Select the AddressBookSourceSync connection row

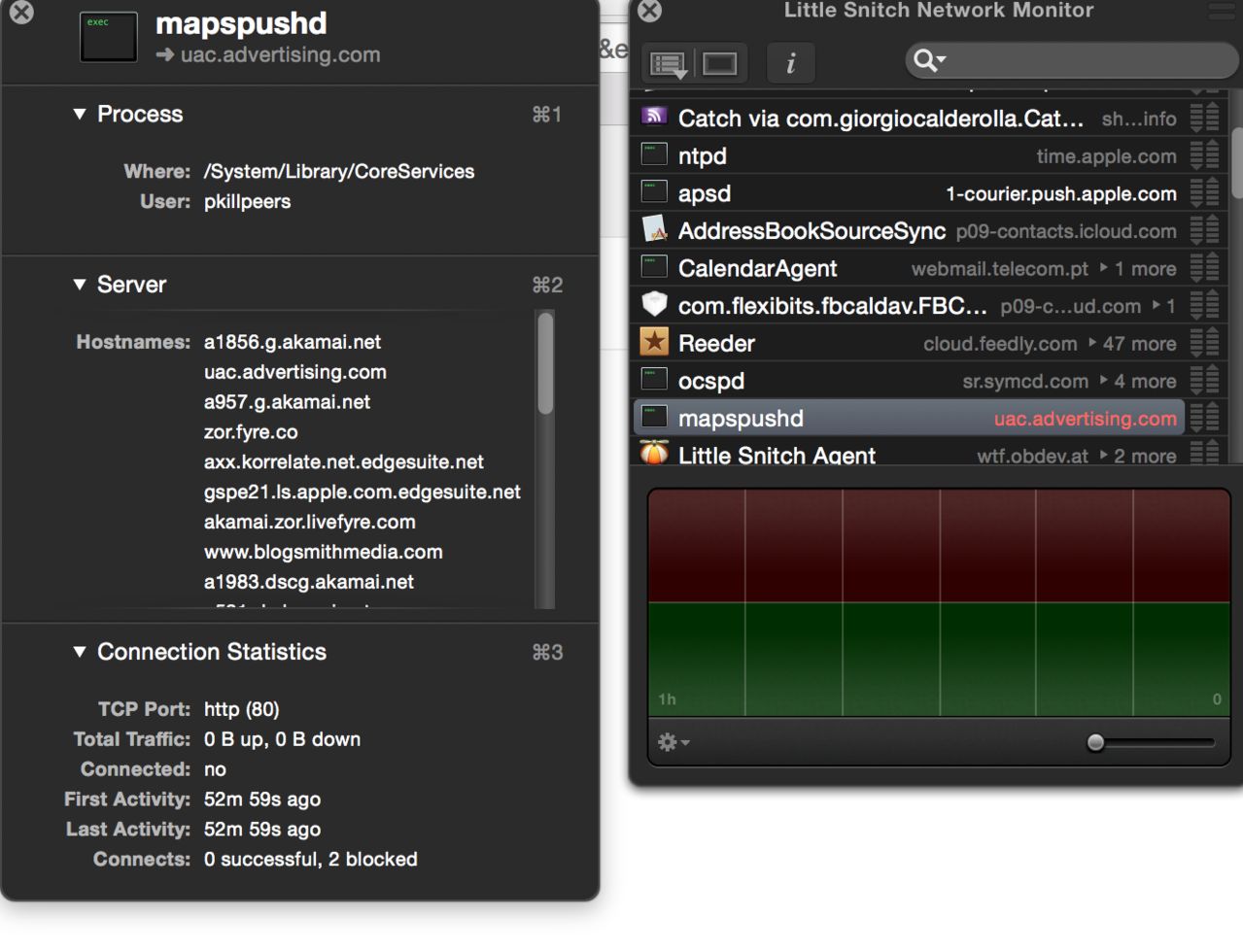909,230
